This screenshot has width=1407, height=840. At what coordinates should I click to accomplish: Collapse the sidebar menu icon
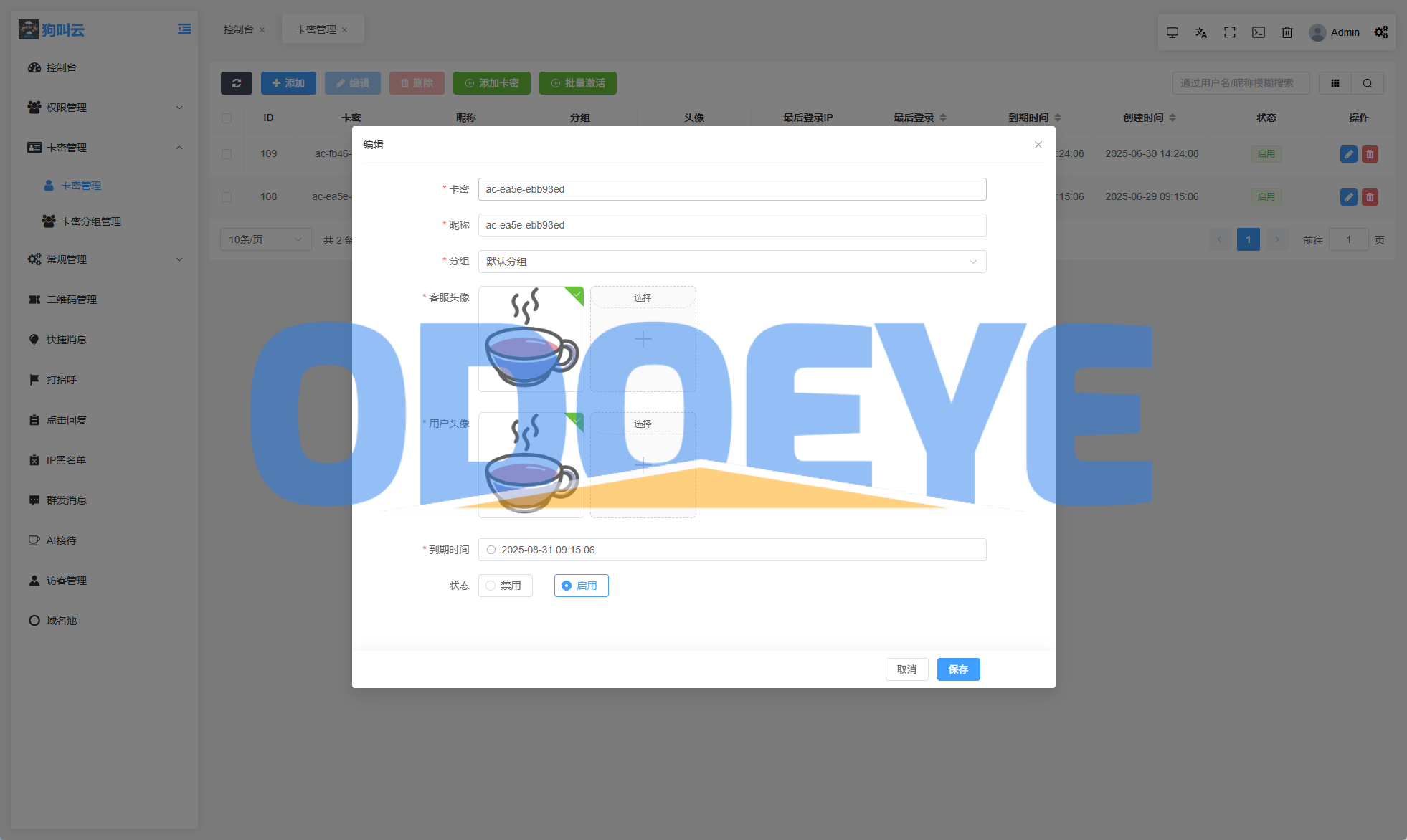184,29
